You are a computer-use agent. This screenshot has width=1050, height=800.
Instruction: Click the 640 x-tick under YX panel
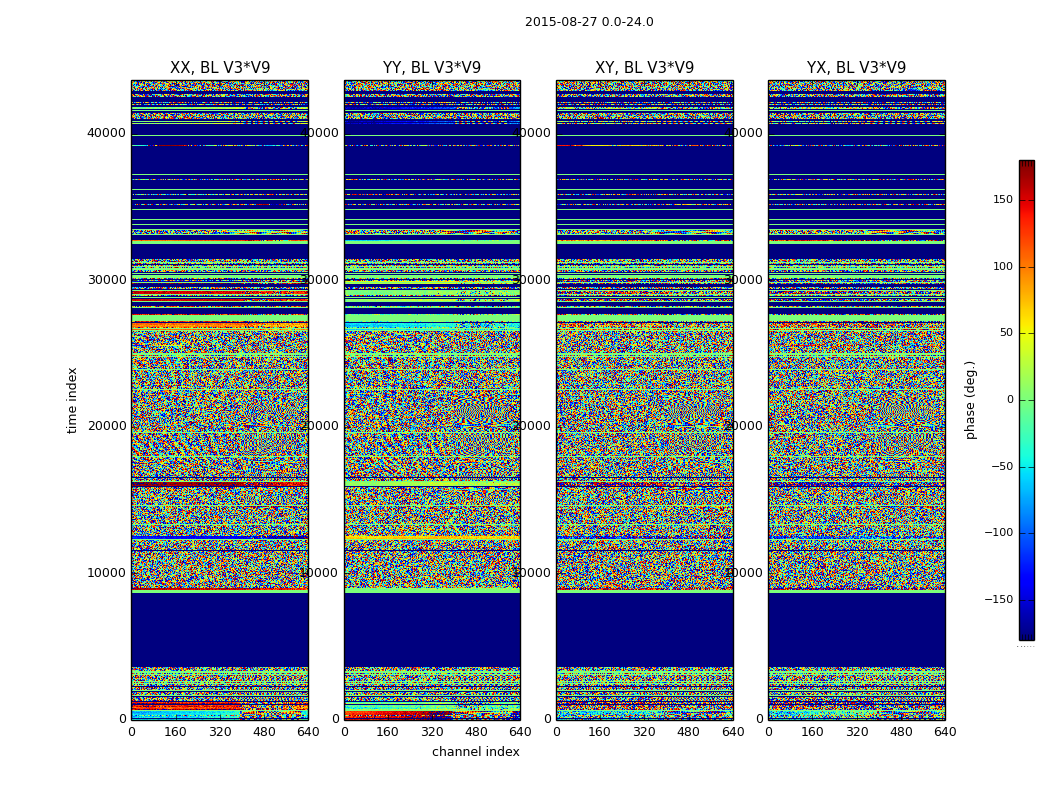click(945, 732)
